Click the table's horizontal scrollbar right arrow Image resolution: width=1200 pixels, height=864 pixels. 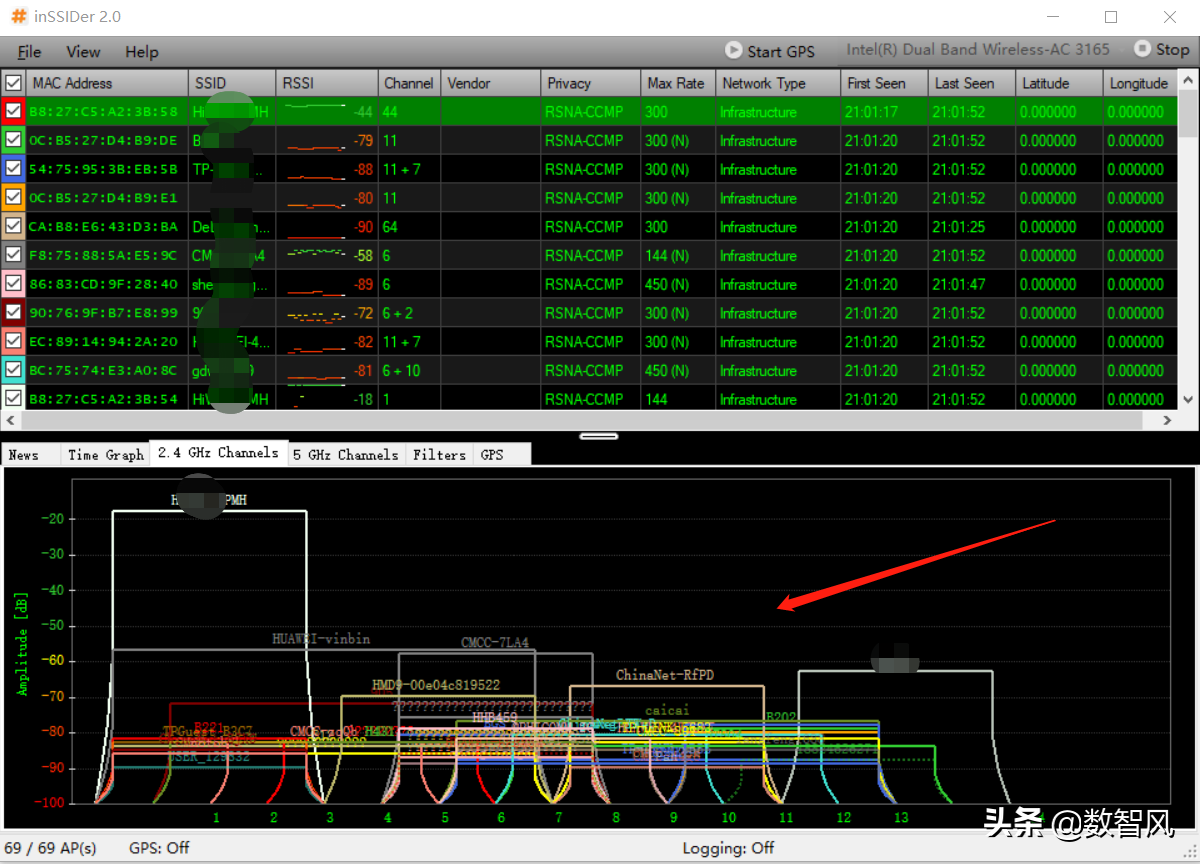tap(1169, 421)
